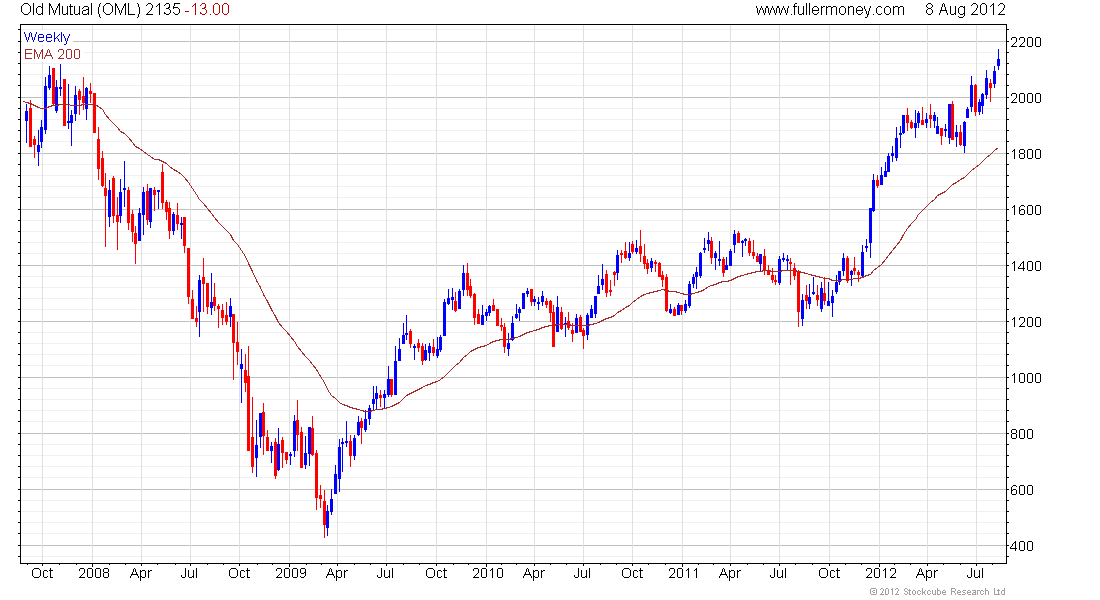
Task: Click the '2135' last price value
Action: pyautogui.click(x=163, y=10)
